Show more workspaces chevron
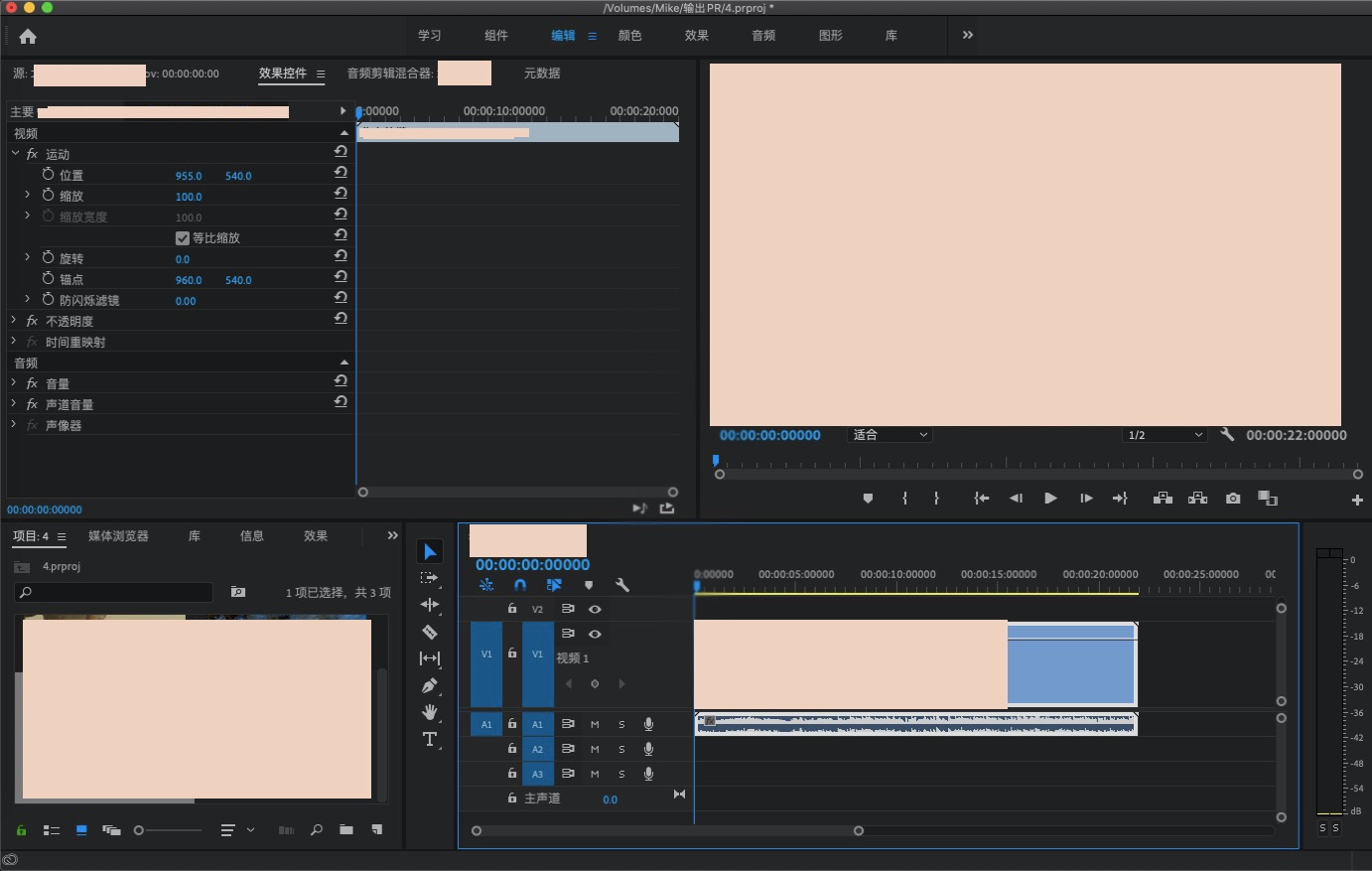The height and width of the screenshot is (871, 1372). point(968,35)
